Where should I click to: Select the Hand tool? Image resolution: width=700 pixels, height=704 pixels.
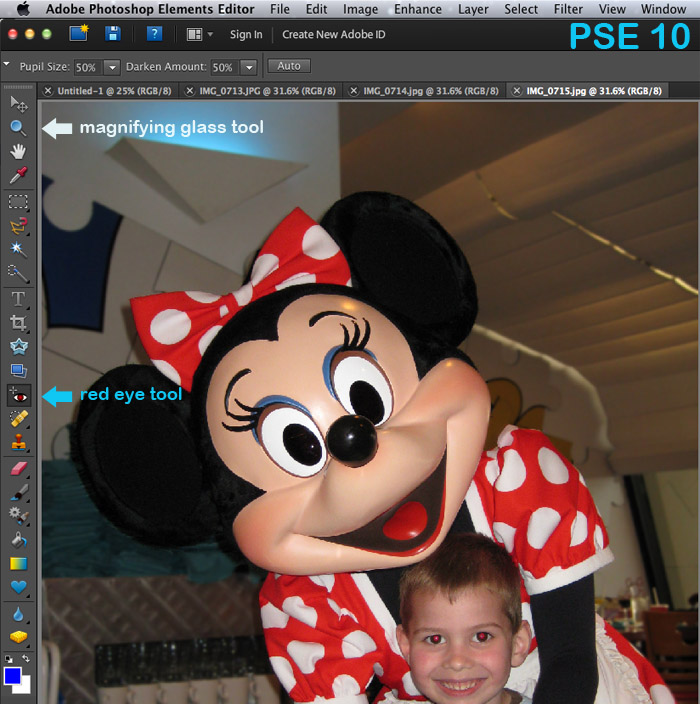click(18, 152)
